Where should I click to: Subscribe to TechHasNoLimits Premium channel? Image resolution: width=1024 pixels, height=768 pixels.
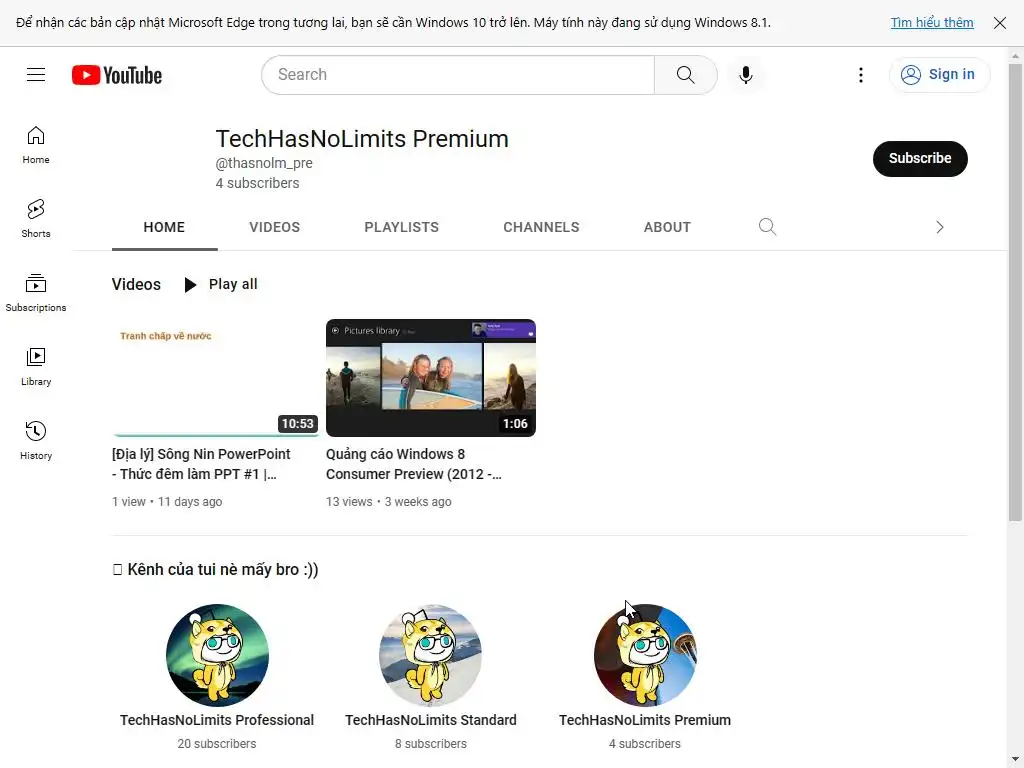coord(920,158)
